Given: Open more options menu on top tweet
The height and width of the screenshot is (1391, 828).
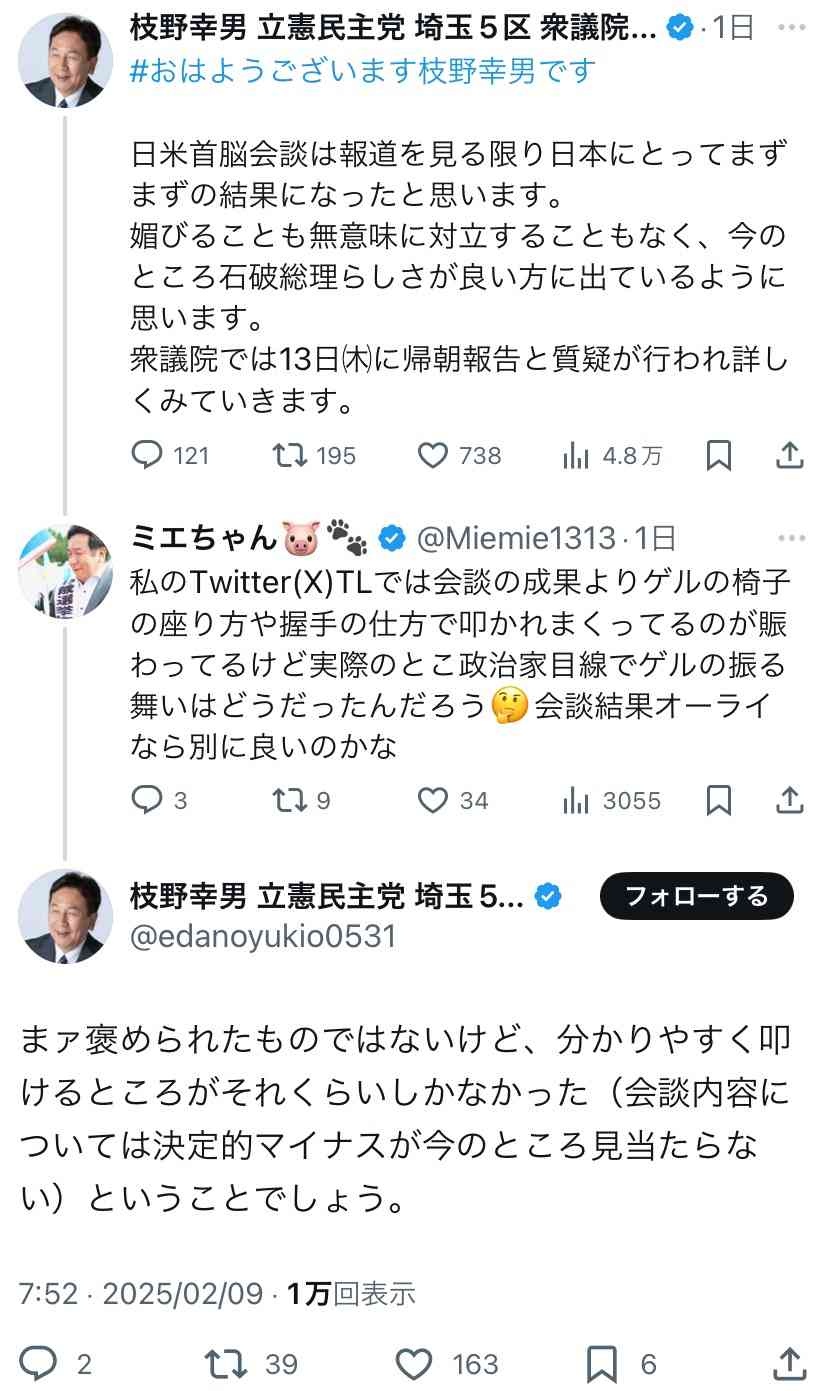Looking at the screenshot, I should [x=791, y=30].
